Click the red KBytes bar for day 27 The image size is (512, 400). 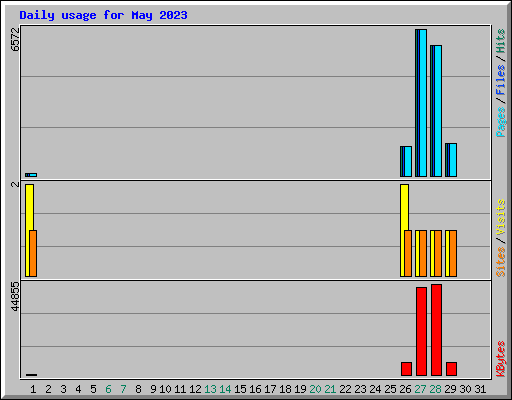tap(421, 331)
